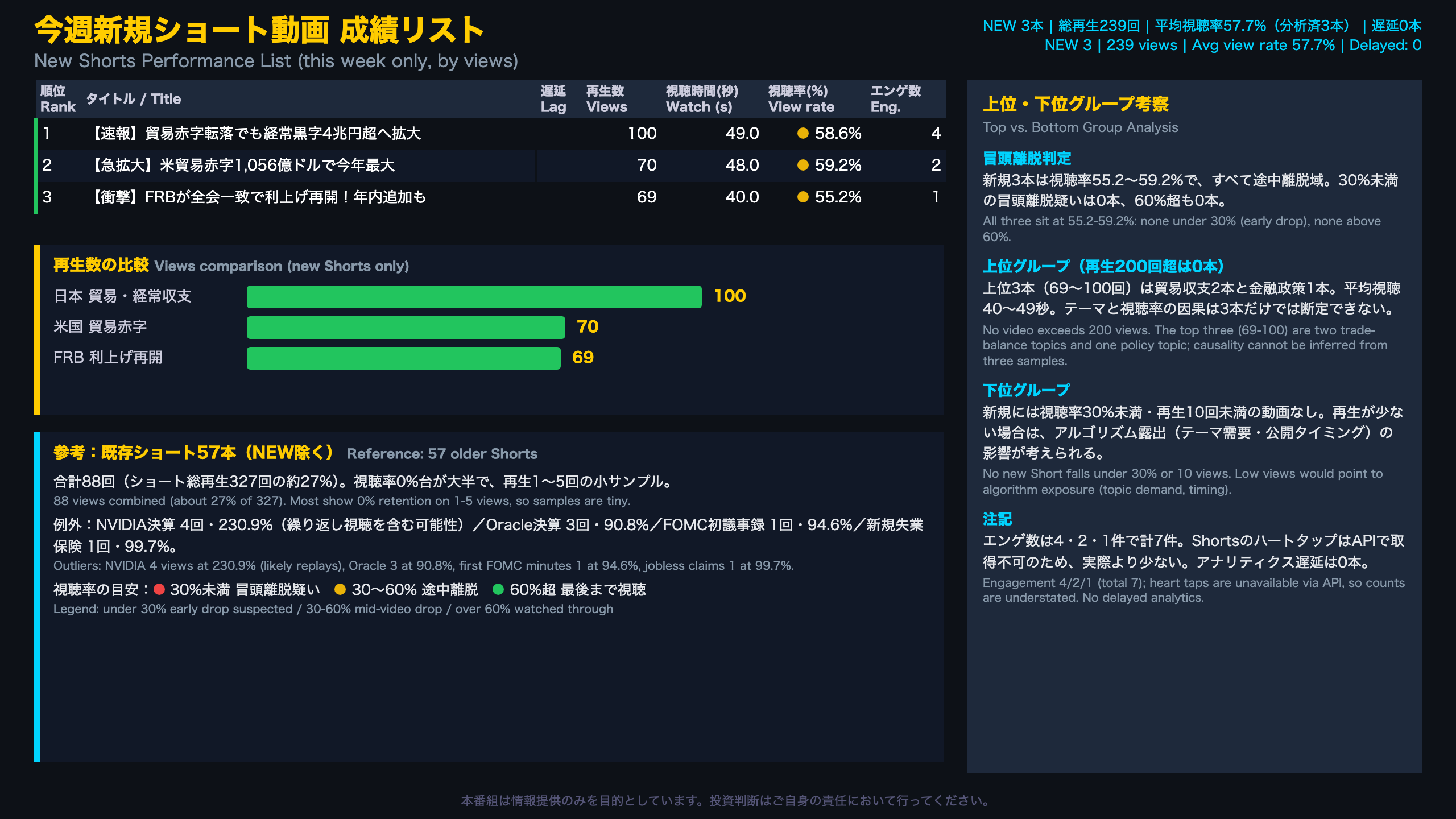The image size is (1456, 819).
Task: Click the yellow dot beside 55.2% view rate
Action: click(x=803, y=197)
